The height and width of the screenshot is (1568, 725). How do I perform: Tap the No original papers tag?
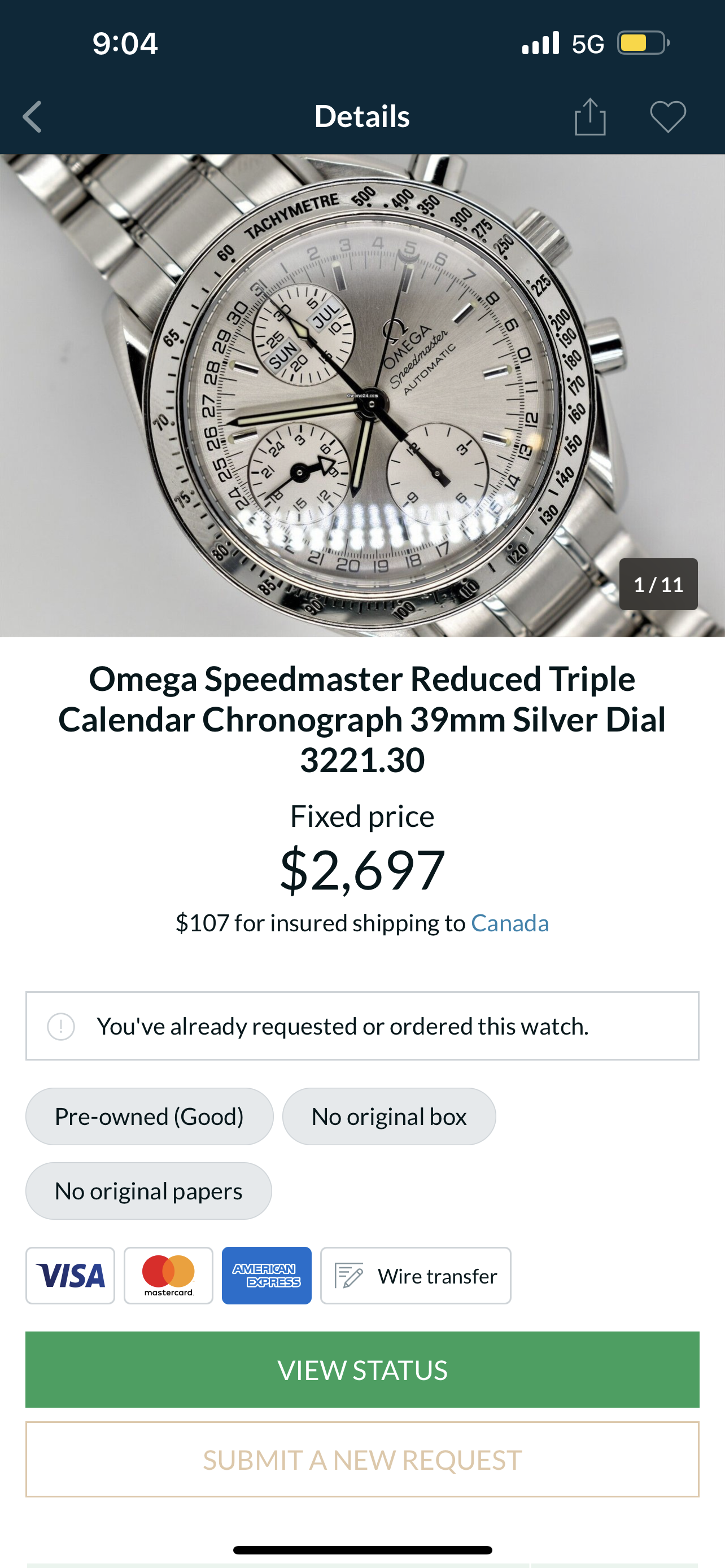[149, 1191]
